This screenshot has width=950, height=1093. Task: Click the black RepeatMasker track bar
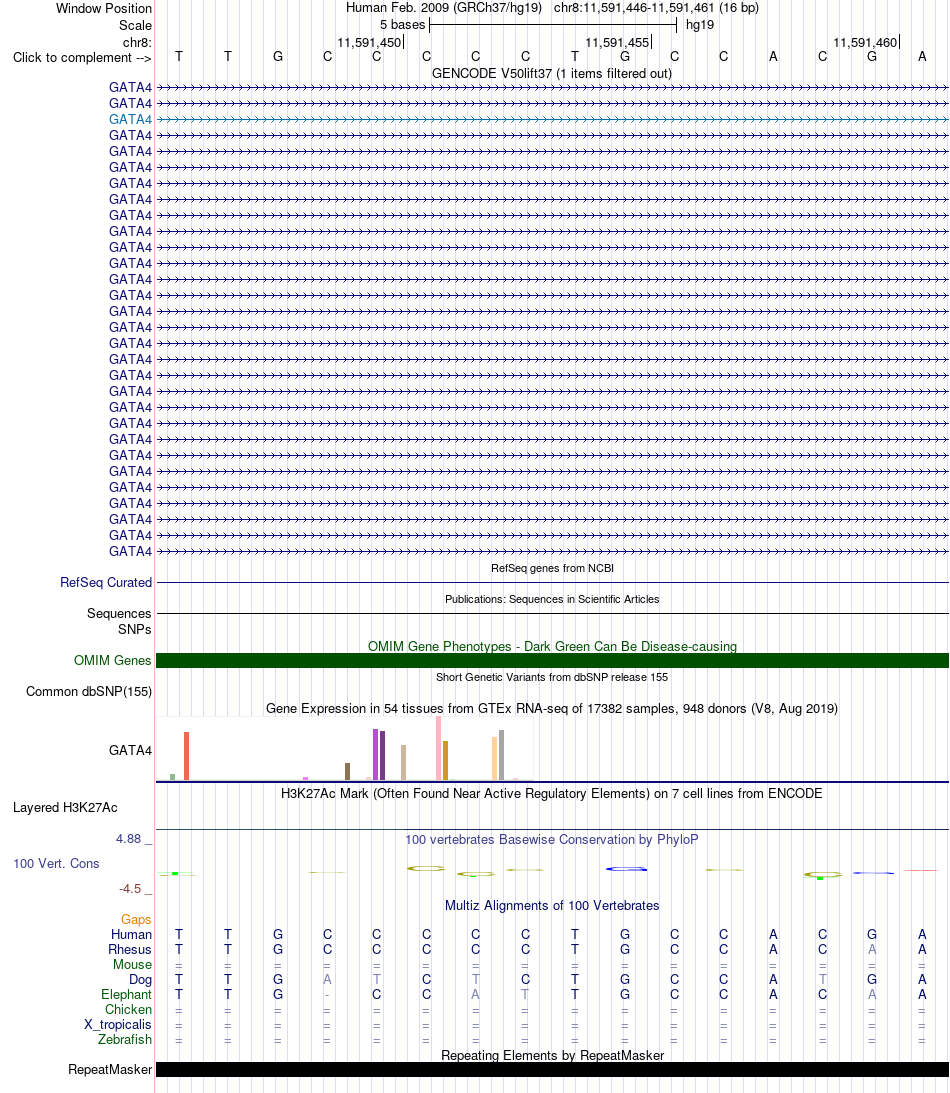coord(552,1069)
